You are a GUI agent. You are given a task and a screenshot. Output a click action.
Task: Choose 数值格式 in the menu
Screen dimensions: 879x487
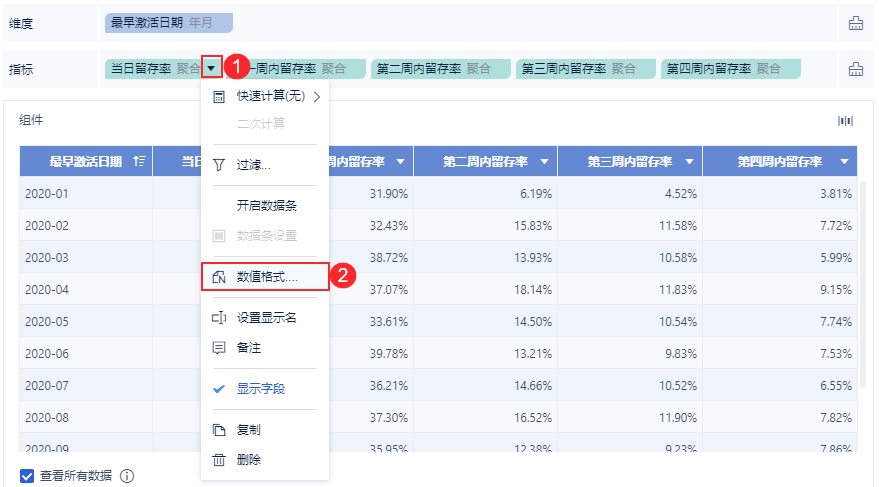coord(266,276)
